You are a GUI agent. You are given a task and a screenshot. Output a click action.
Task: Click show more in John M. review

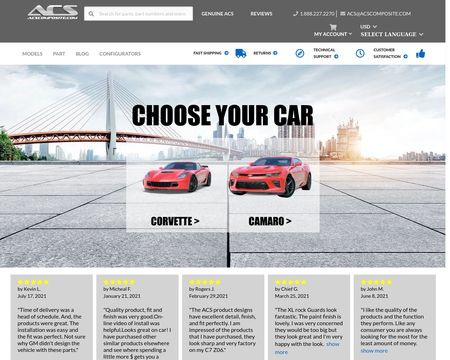pyautogui.click(x=374, y=351)
